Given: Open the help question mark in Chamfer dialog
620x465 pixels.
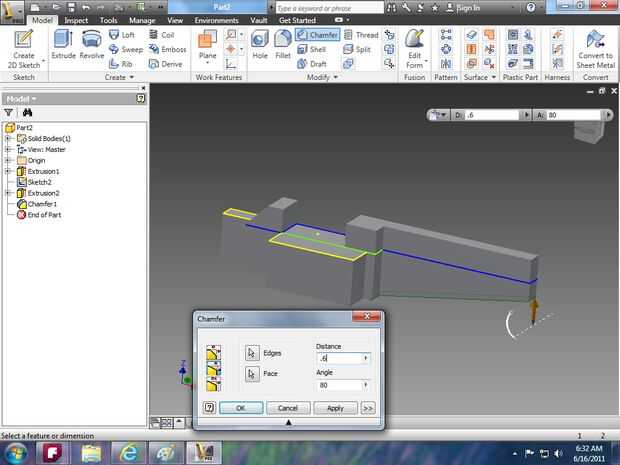Looking at the screenshot, I should [x=209, y=408].
